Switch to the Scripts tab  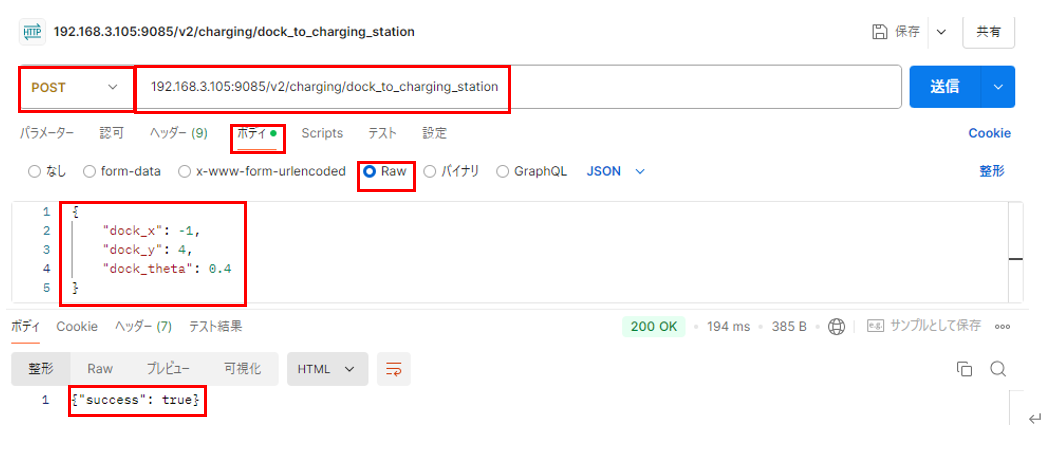[322, 133]
